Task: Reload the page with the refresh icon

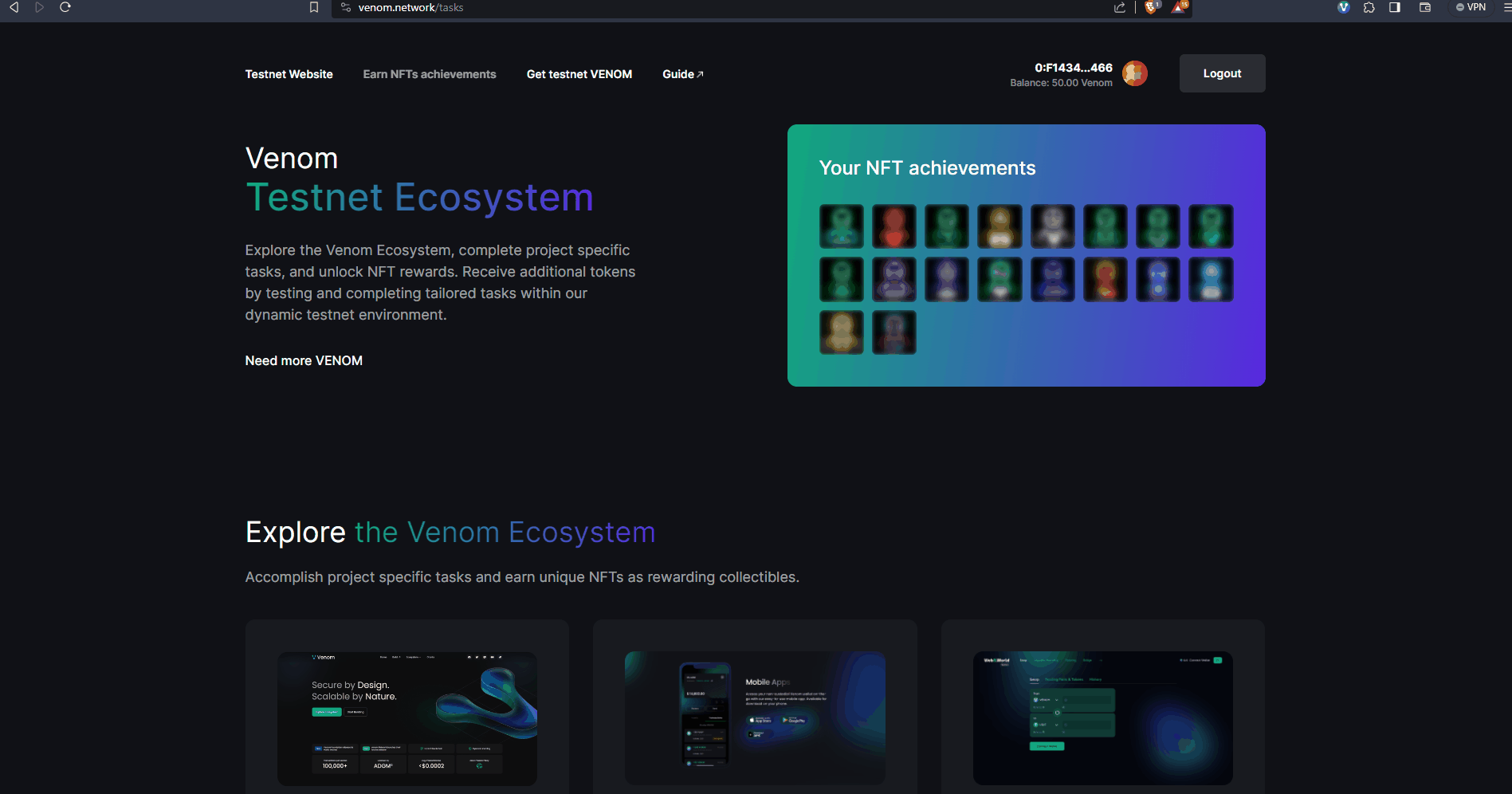Action: (x=65, y=7)
